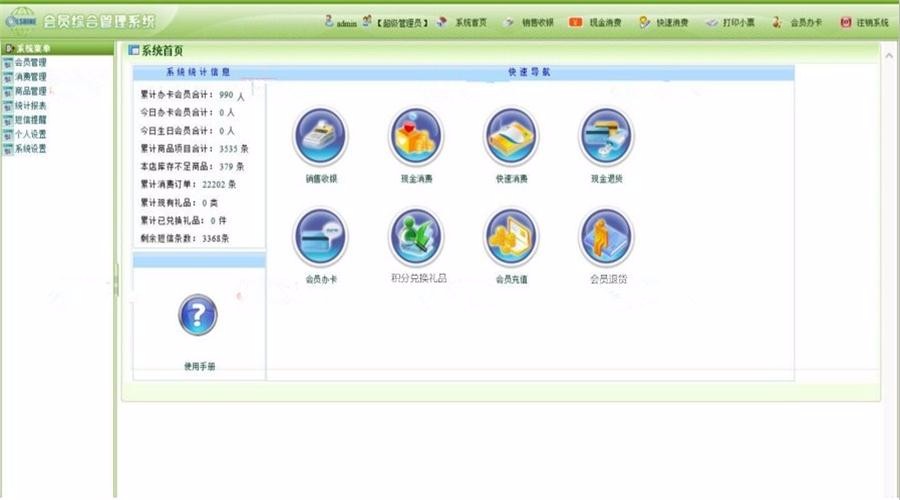Open the 现金消费 round quick-nav icon

coord(416,137)
